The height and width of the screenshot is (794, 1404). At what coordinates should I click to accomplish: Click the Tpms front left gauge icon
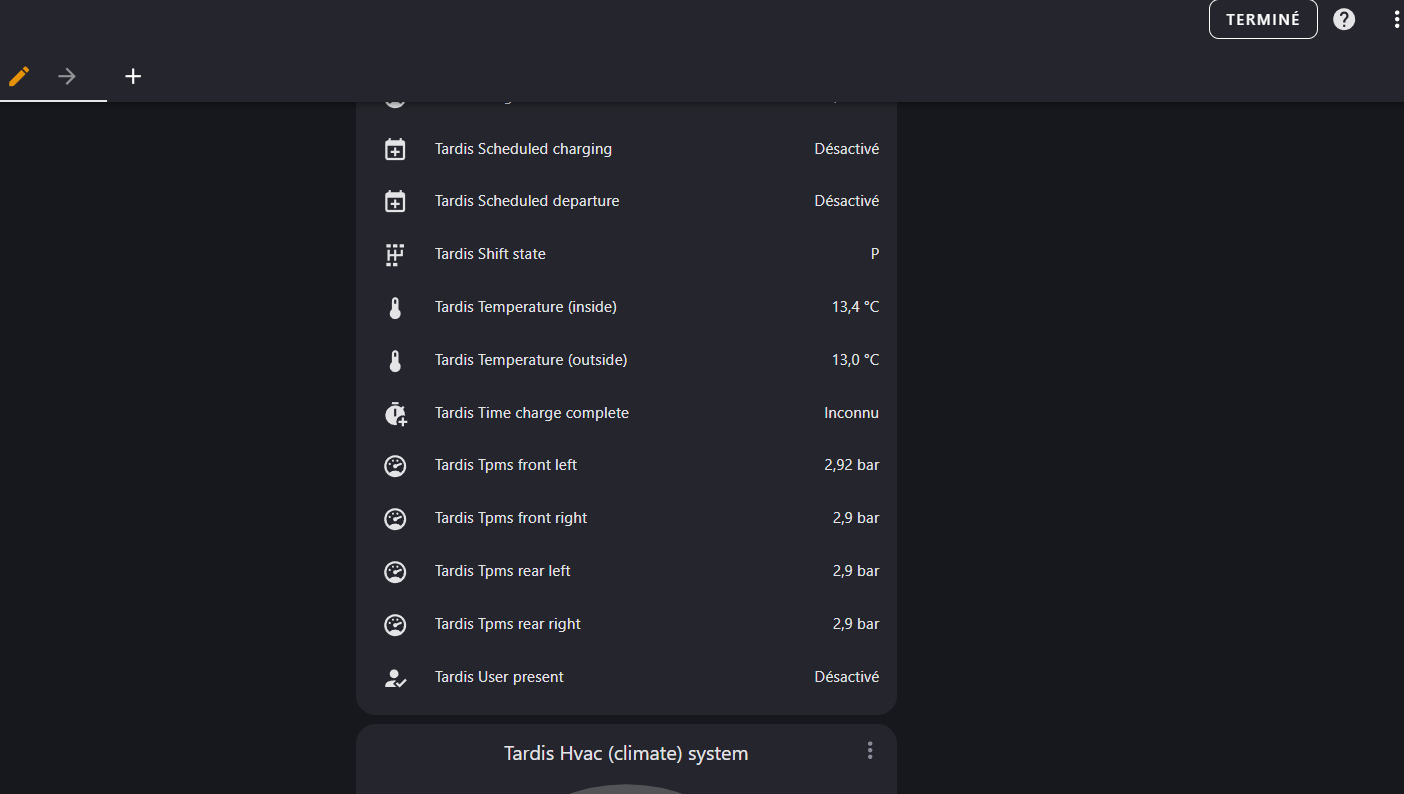click(x=395, y=466)
